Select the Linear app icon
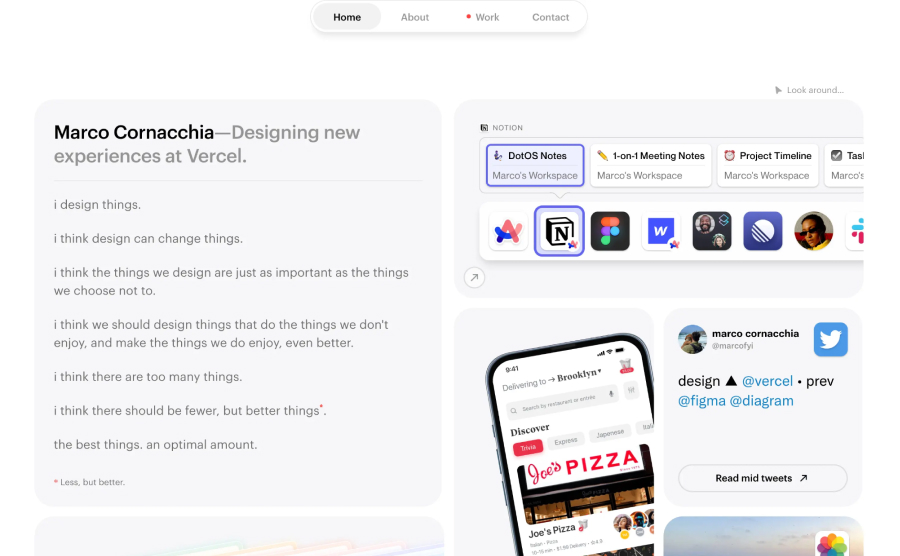The width and height of the screenshot is (900, 556). pos(762,231)
